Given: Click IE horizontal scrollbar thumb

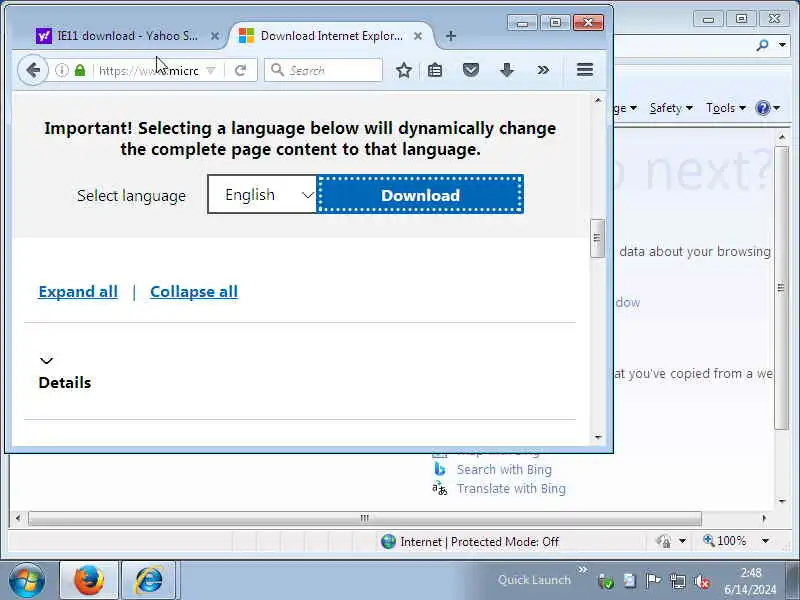Looking at the screenshot, I should pyautogui.click(x=365, y=518).
